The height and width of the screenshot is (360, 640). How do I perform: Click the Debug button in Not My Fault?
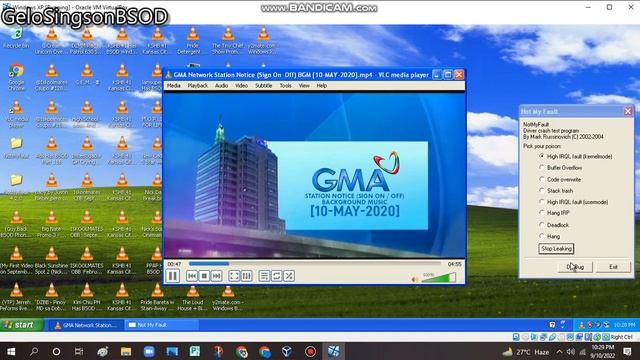pos(575,267)
